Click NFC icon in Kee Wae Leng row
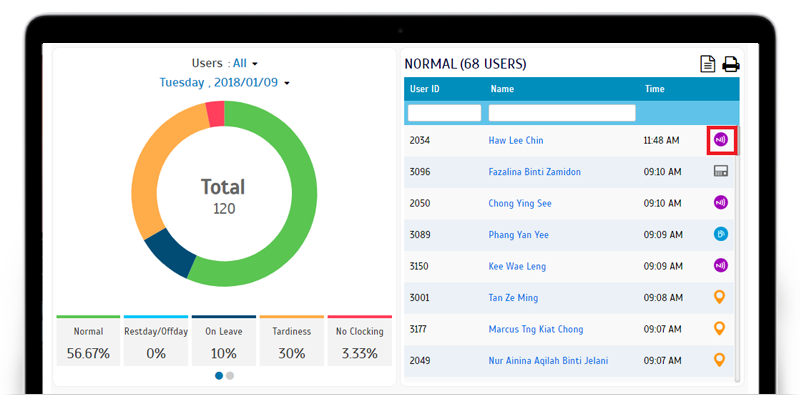Viewport: 800px width, 395px height. (720, 265)
